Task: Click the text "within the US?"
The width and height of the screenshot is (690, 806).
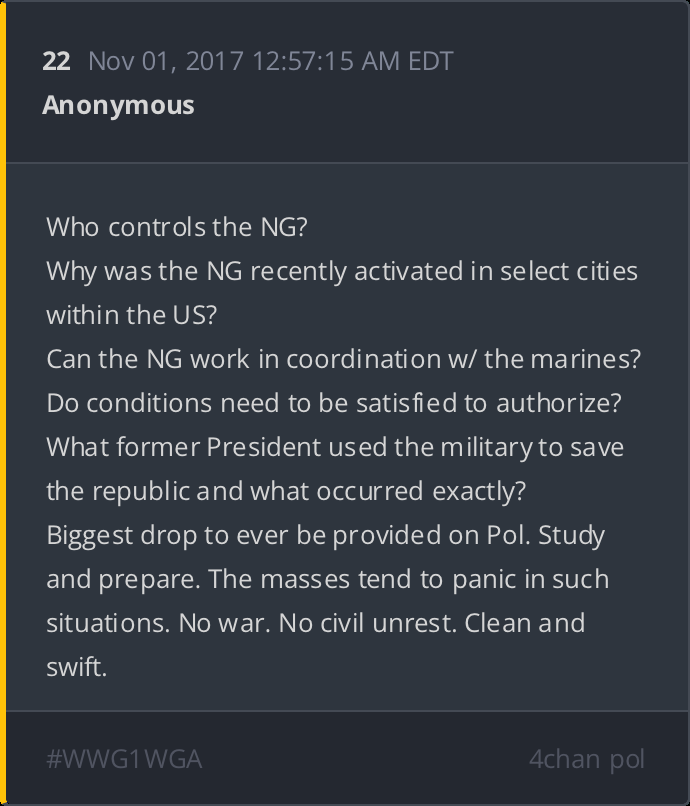Action: [131, 315]
